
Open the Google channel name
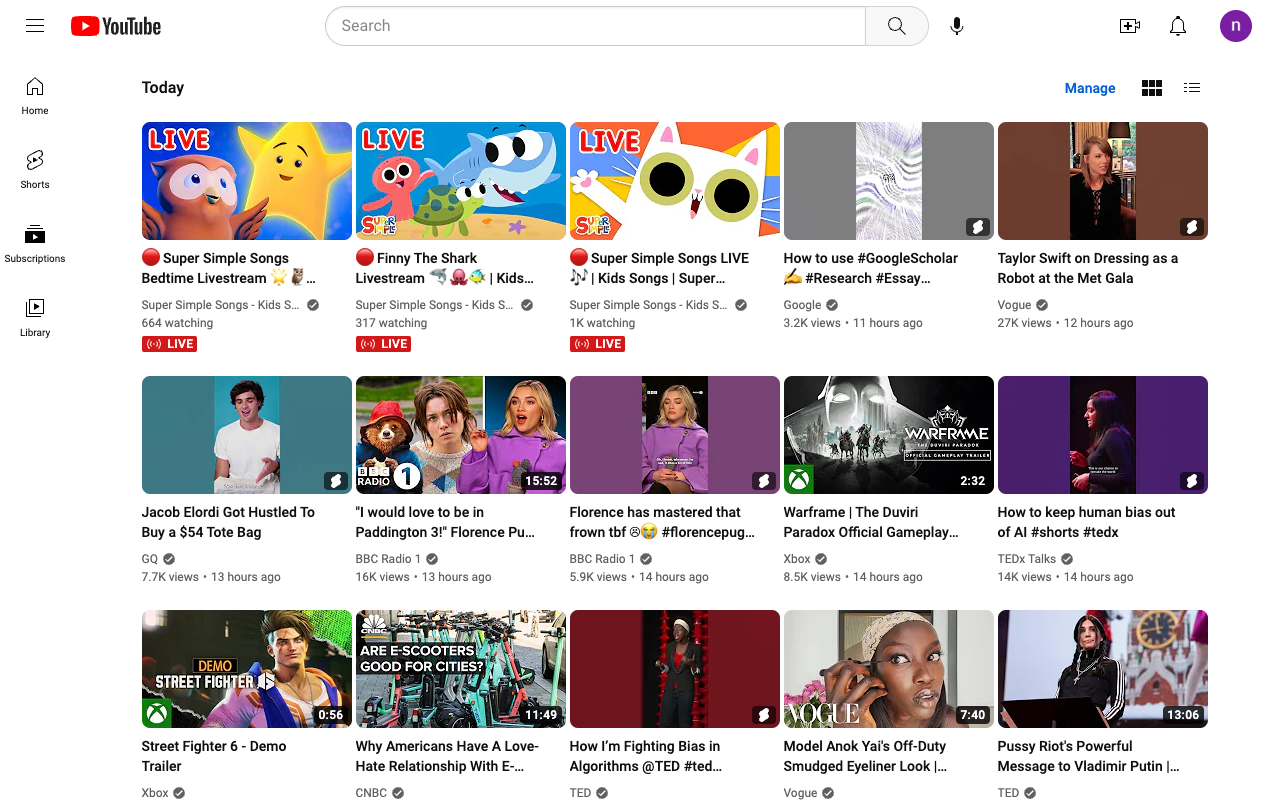pos(802,305)
